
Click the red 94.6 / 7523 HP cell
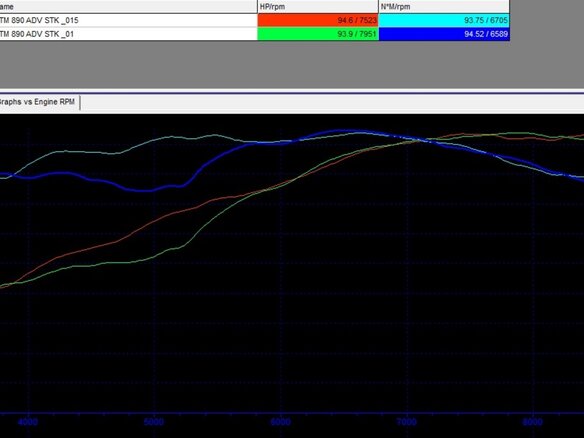tap(318, 20)
